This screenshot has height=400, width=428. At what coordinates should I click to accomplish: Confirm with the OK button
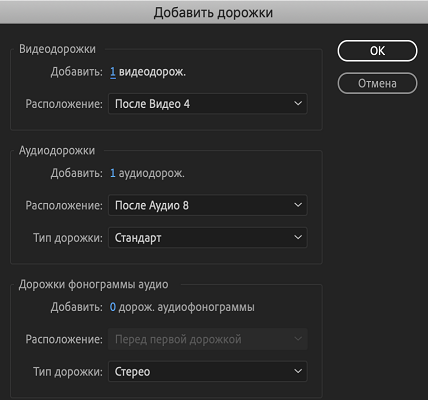[377, 51]
